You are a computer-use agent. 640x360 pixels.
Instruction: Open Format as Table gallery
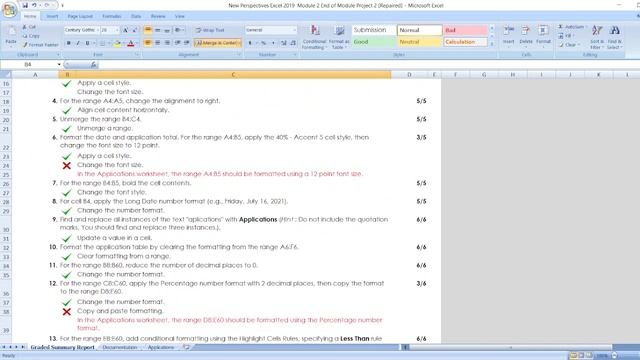(339, 37)
